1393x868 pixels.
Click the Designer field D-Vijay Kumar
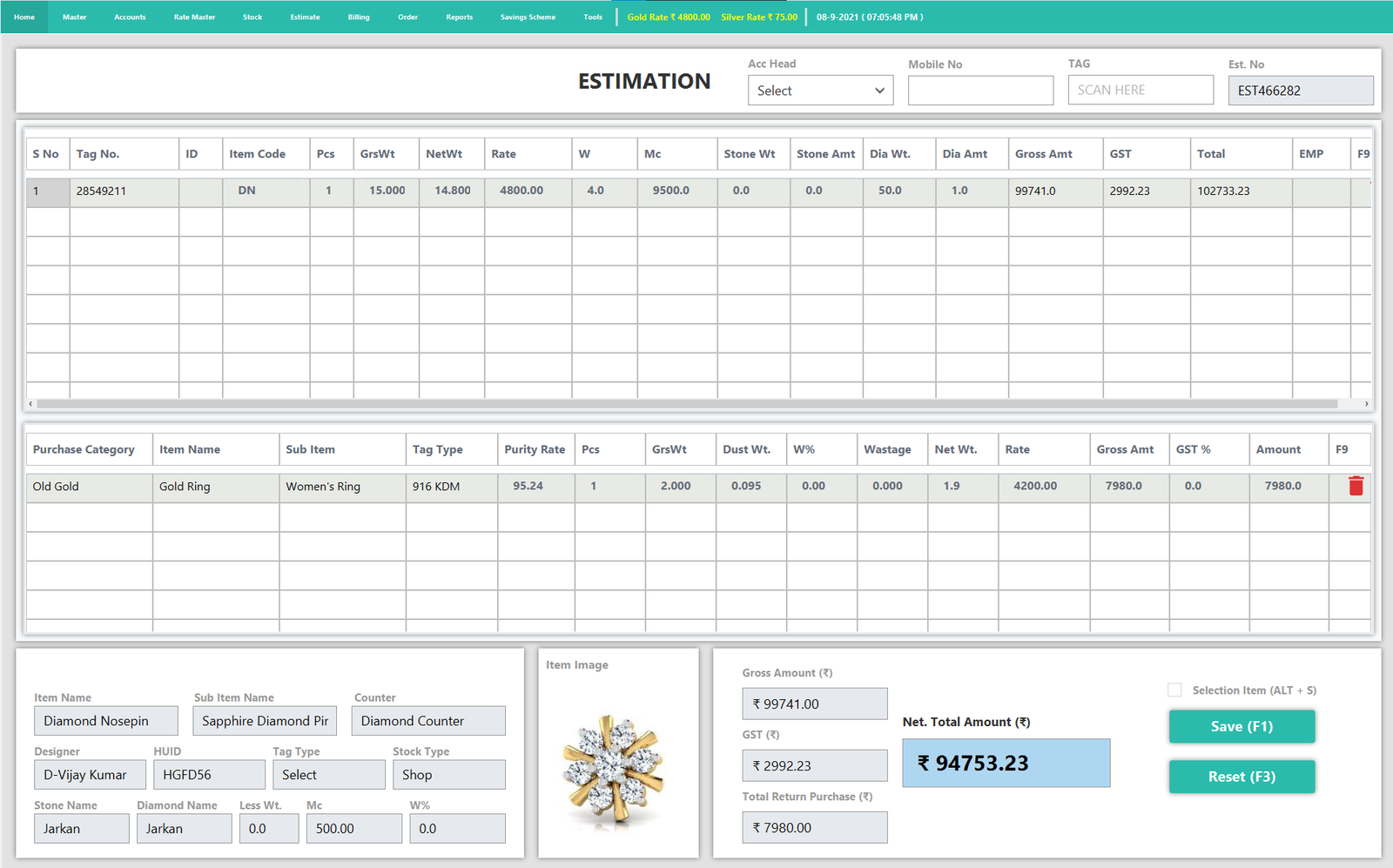[x=90, y=775]
